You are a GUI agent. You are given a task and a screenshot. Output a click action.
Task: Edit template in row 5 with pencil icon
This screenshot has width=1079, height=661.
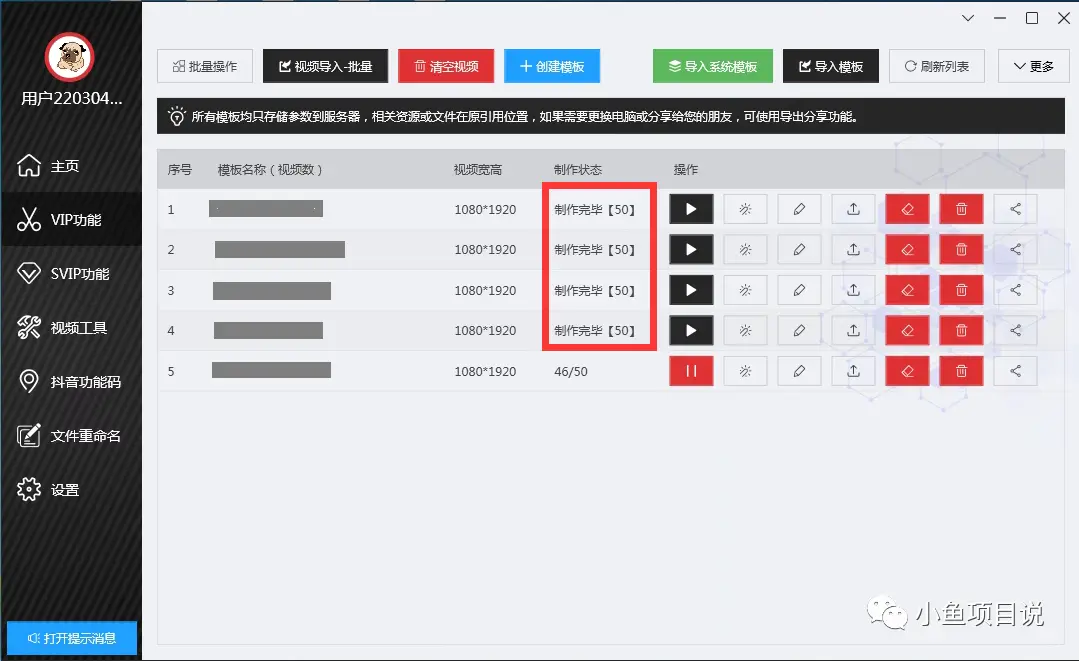(x=799, y=371)
